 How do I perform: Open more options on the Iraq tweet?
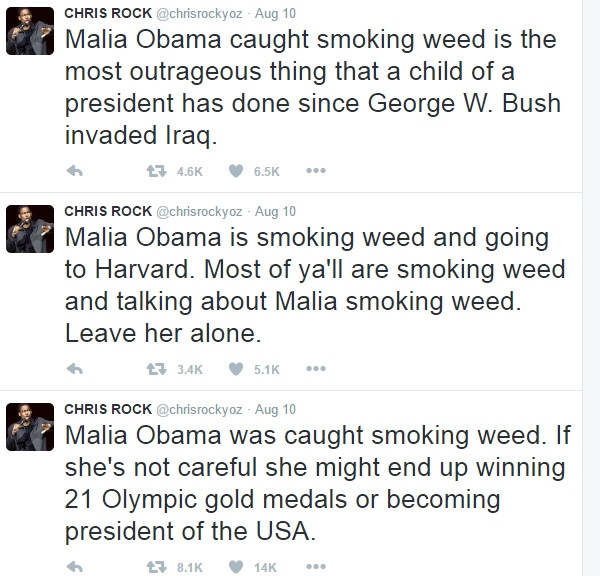(x=316, y=171)
